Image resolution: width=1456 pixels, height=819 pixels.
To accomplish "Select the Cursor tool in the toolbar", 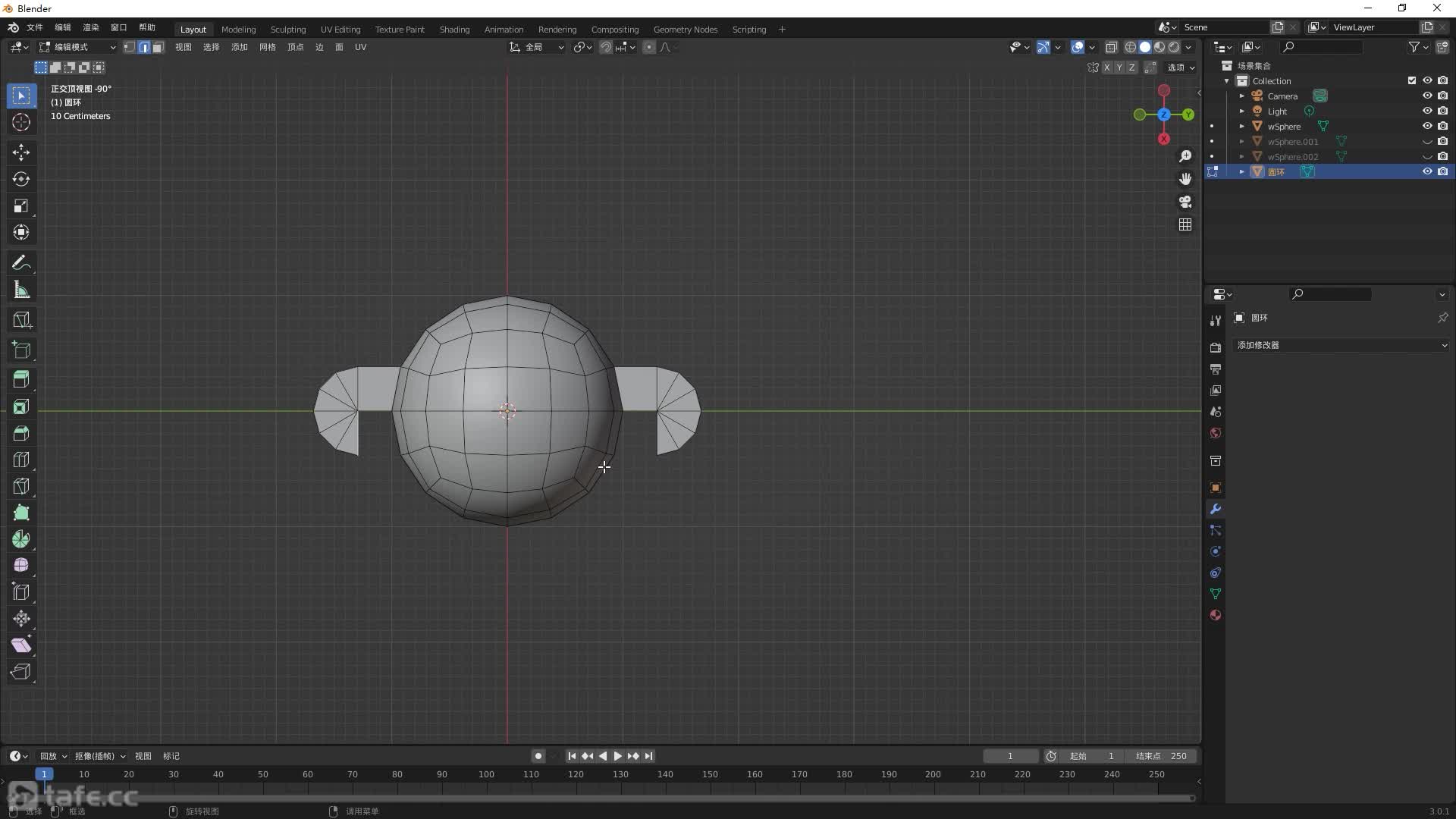I will 21,122.
